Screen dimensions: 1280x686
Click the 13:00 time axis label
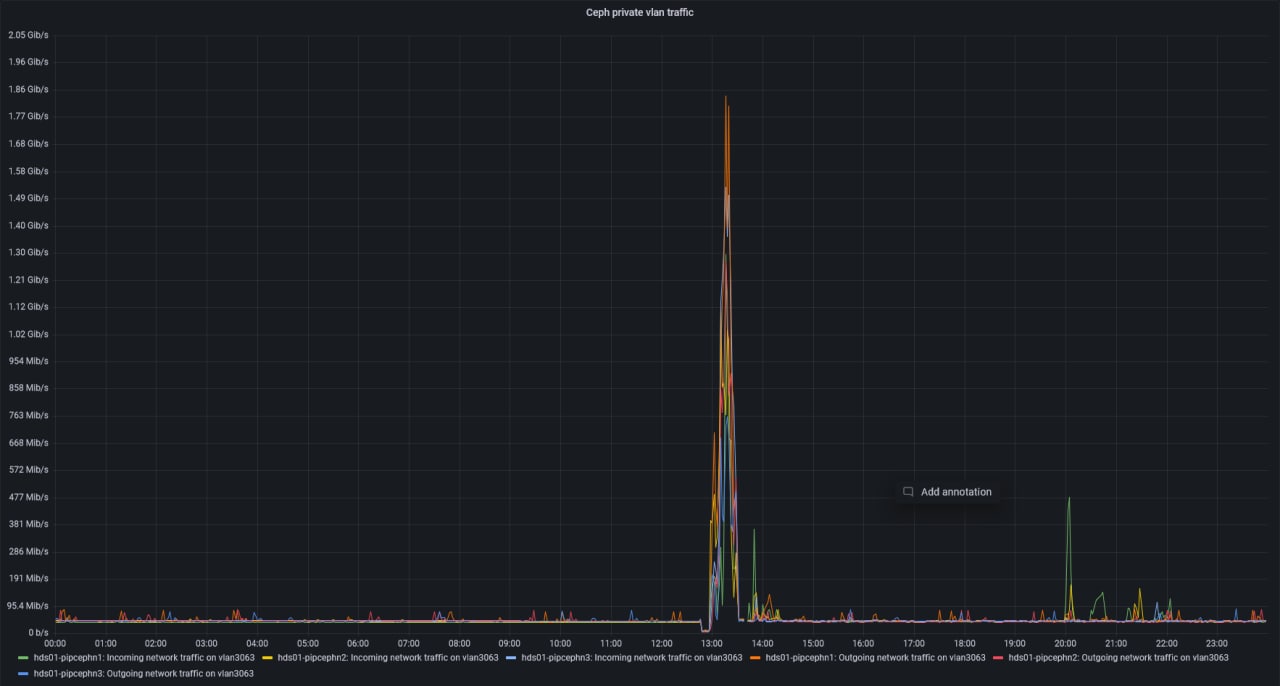pyautogui.click(x=712, y=643)
